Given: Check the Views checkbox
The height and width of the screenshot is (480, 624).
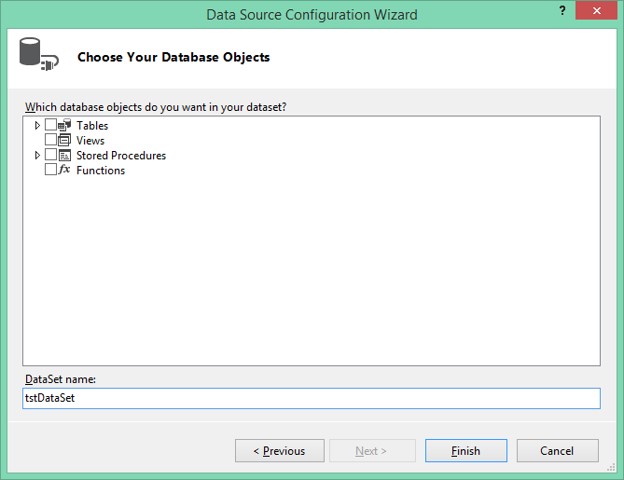Looking at the screenshot, I should 51,140.
